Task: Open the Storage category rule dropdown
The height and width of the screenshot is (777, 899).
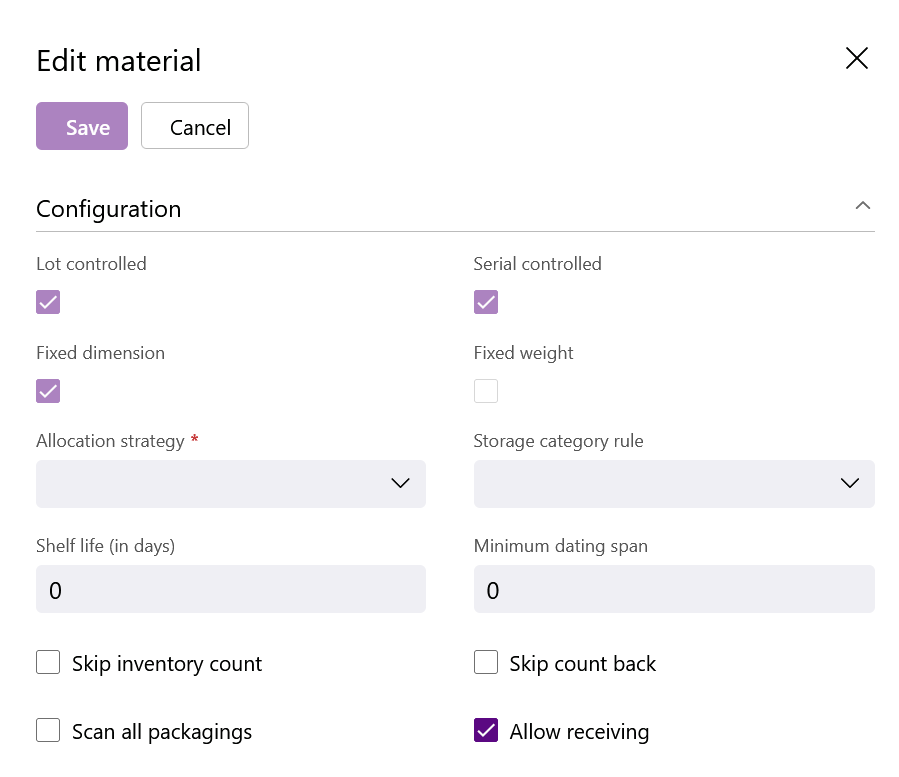Action: pyautogui.click(x=674, y=484)
